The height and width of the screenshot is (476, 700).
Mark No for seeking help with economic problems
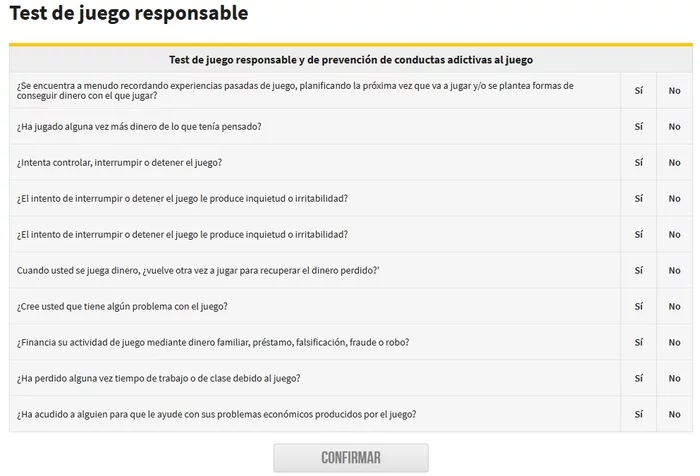click(674, 415)
